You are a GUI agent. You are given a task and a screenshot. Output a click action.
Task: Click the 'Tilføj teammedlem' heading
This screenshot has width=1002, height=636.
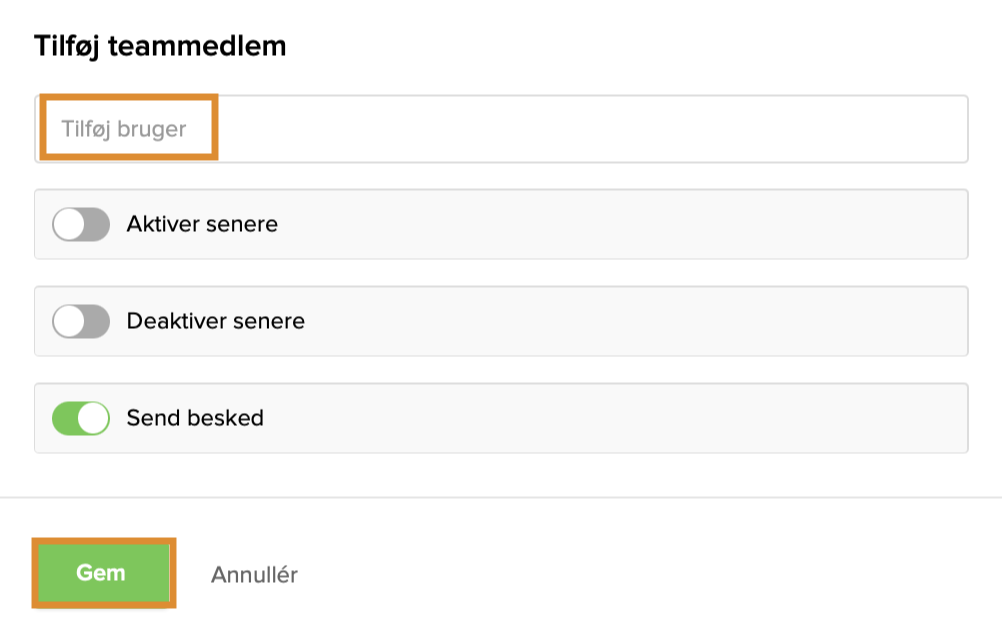(160, 46)
